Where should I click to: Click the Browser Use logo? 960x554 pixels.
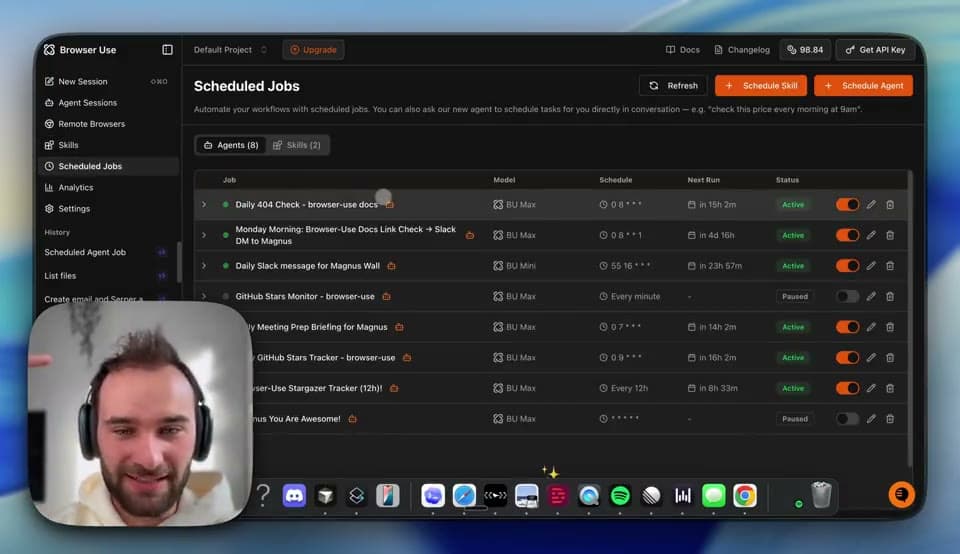pyautogui.click(x=80, y=50)
